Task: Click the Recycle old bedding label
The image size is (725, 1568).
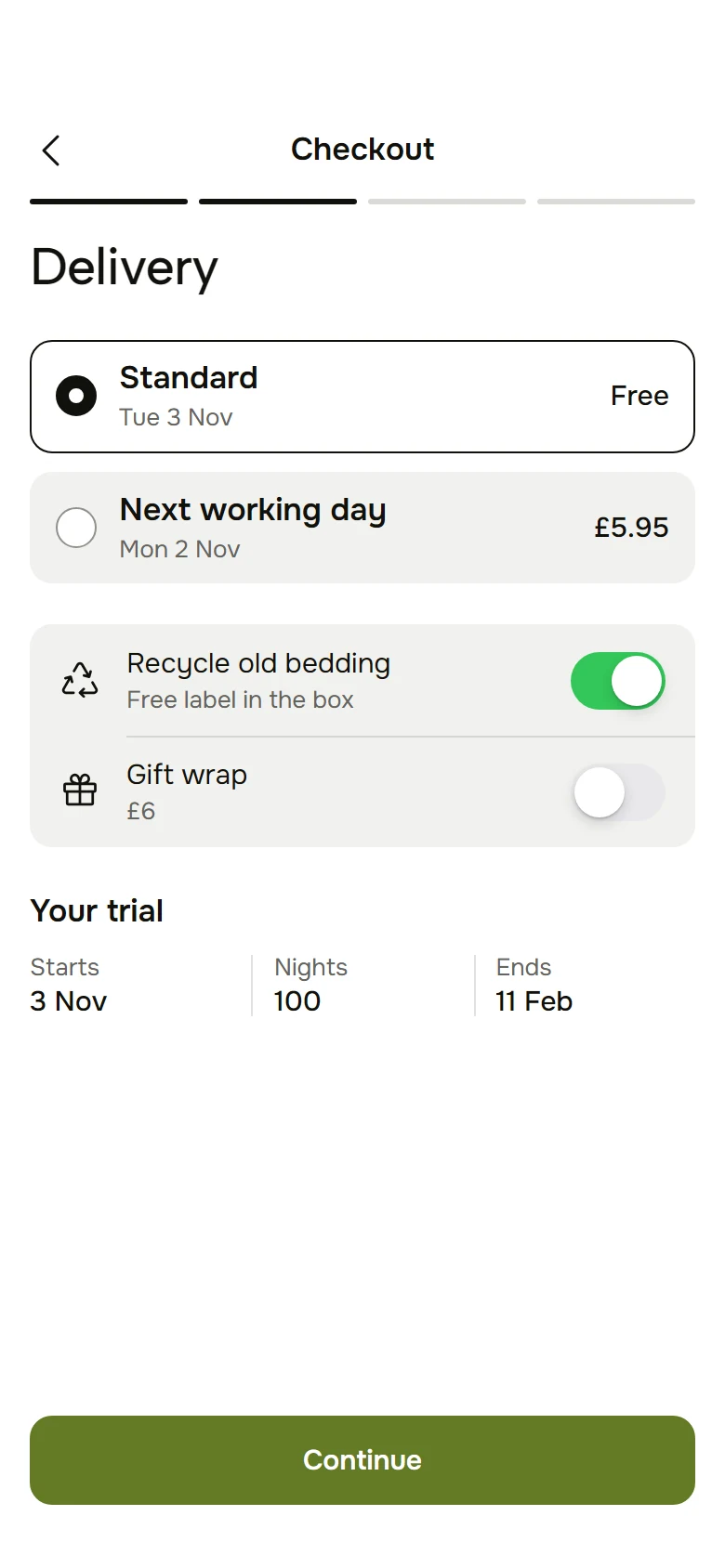Action: [258, 663]
